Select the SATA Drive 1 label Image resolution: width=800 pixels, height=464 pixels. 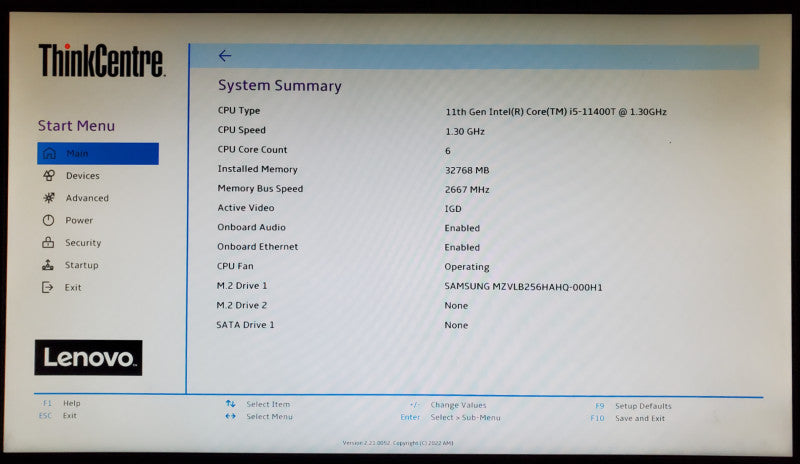tap(245, 325)
